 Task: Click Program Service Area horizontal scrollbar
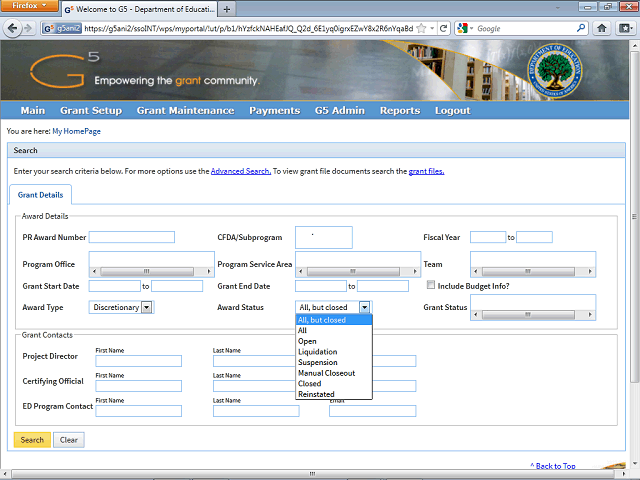(358, 271)
